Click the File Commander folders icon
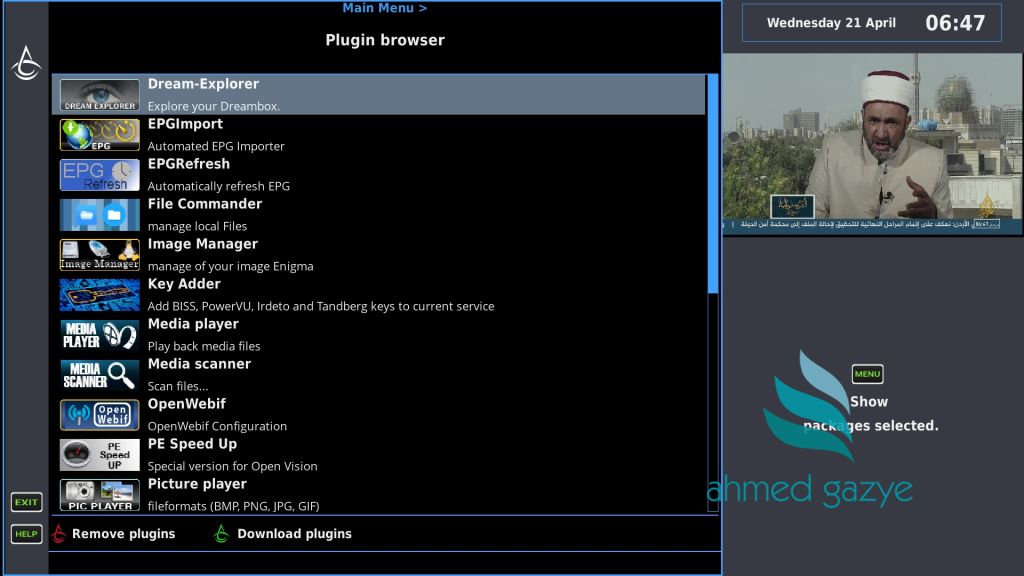The height and width of the screenshot is (576, 1024). (99, 215)
